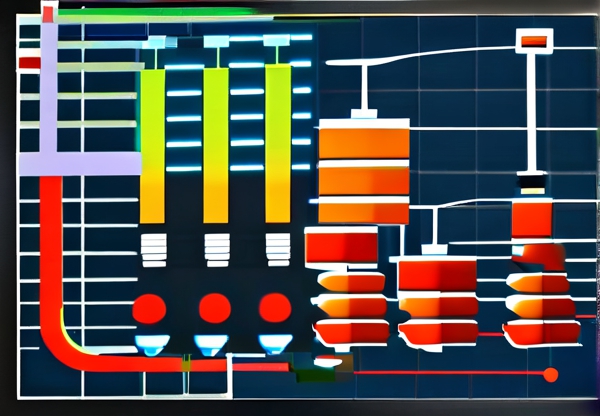Click the middle red circle indicator
The image size is (600, 416).
pyautogui.click(x=213, y=307)
